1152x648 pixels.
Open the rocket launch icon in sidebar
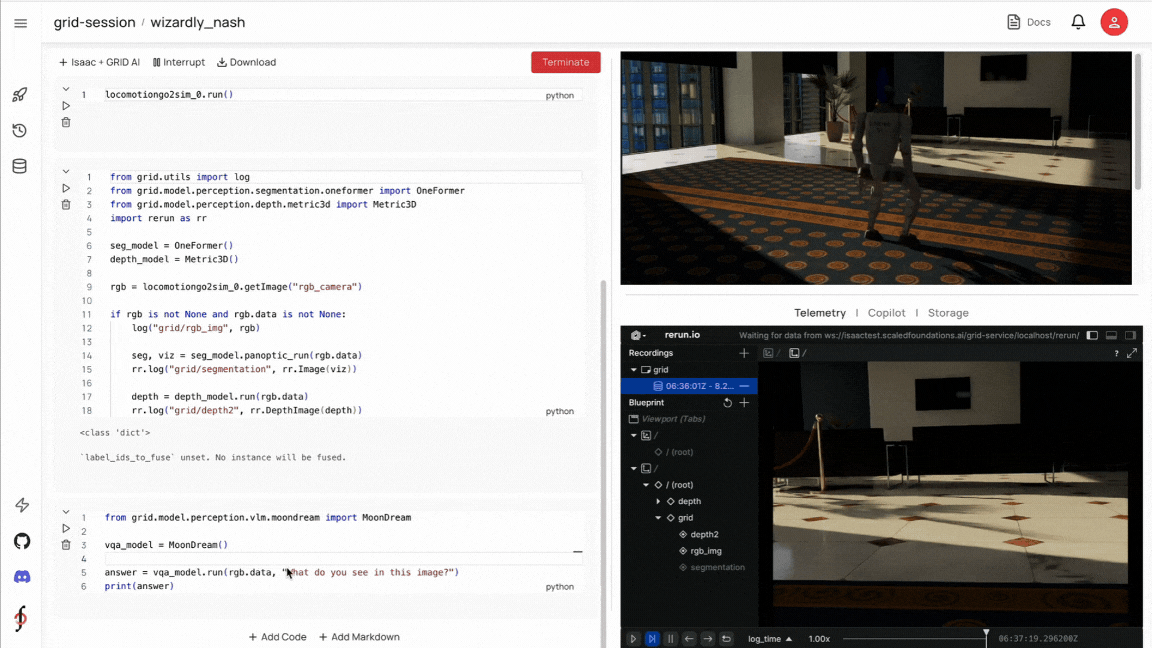point(20,95)
